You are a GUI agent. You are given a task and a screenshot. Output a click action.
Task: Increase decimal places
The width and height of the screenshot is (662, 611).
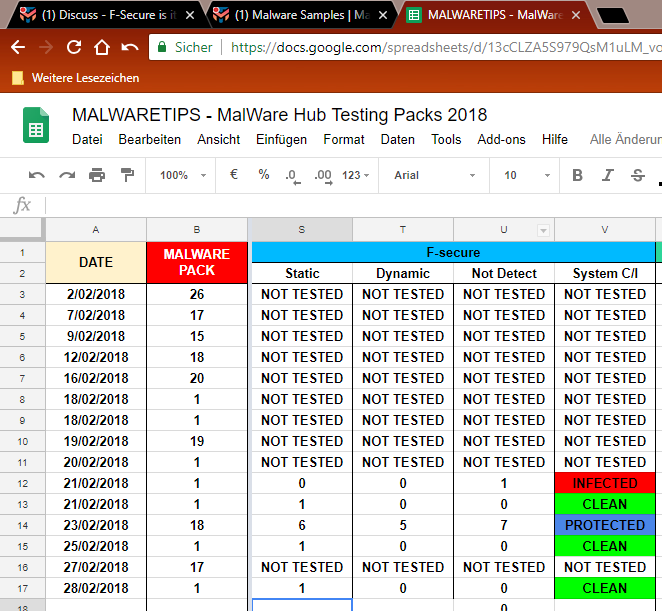click(322, 175)
